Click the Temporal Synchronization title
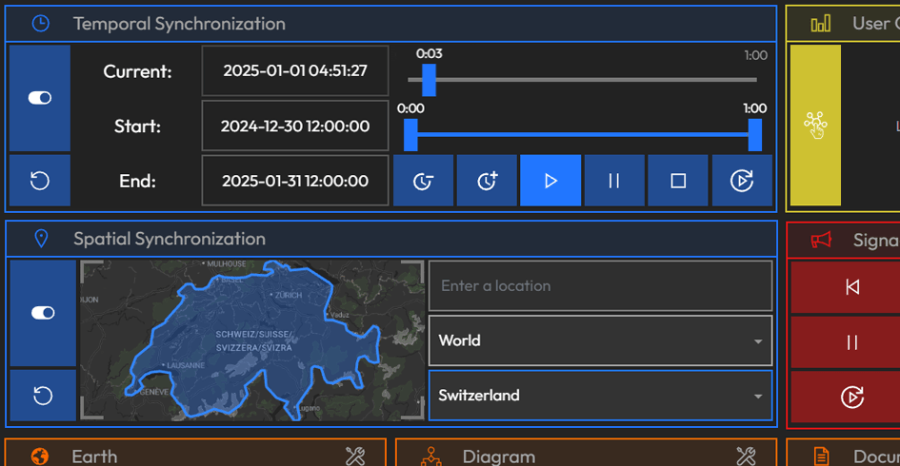 pyautogui.click(x=179, y=24)
